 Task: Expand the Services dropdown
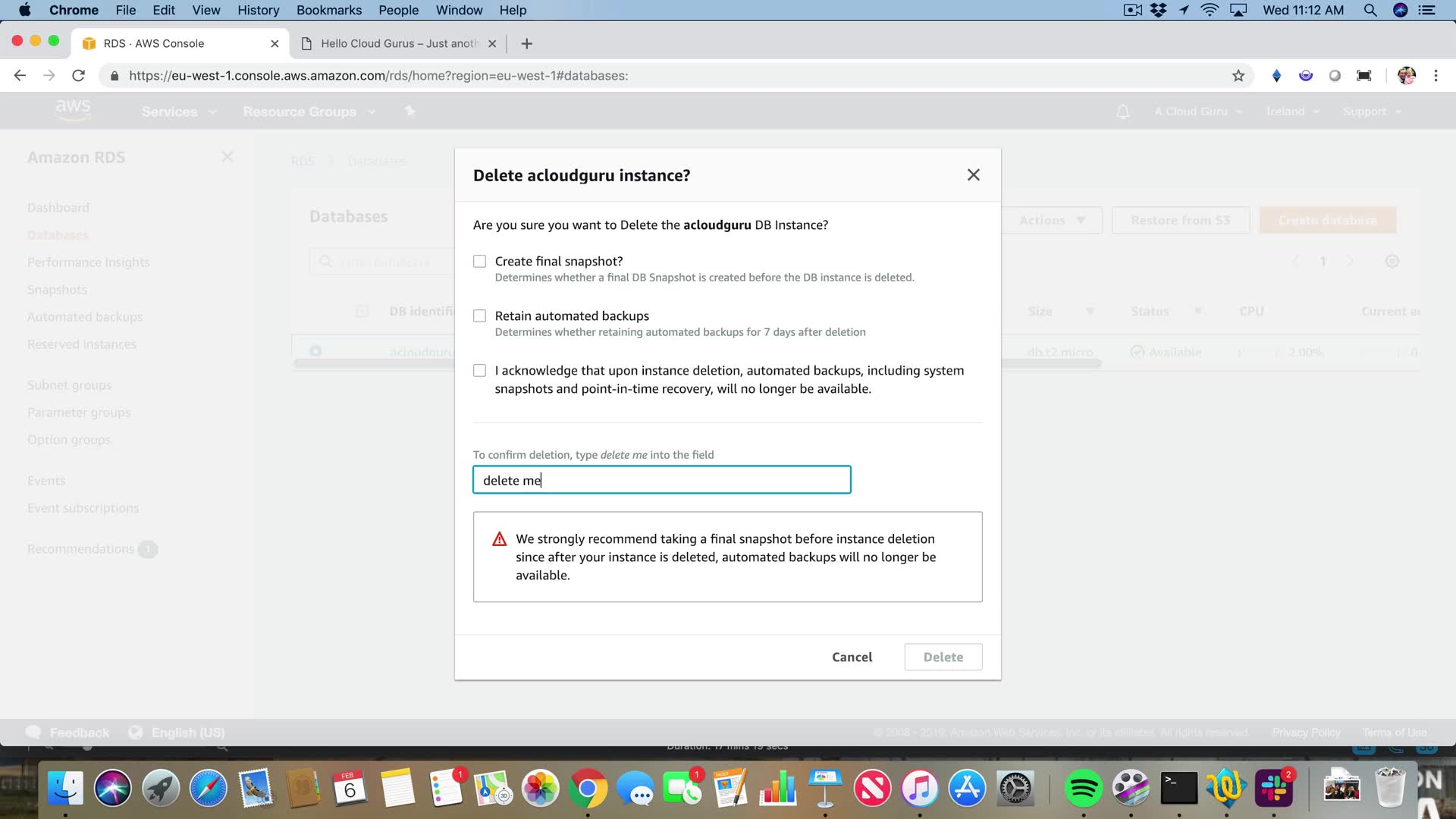(178, 111)
